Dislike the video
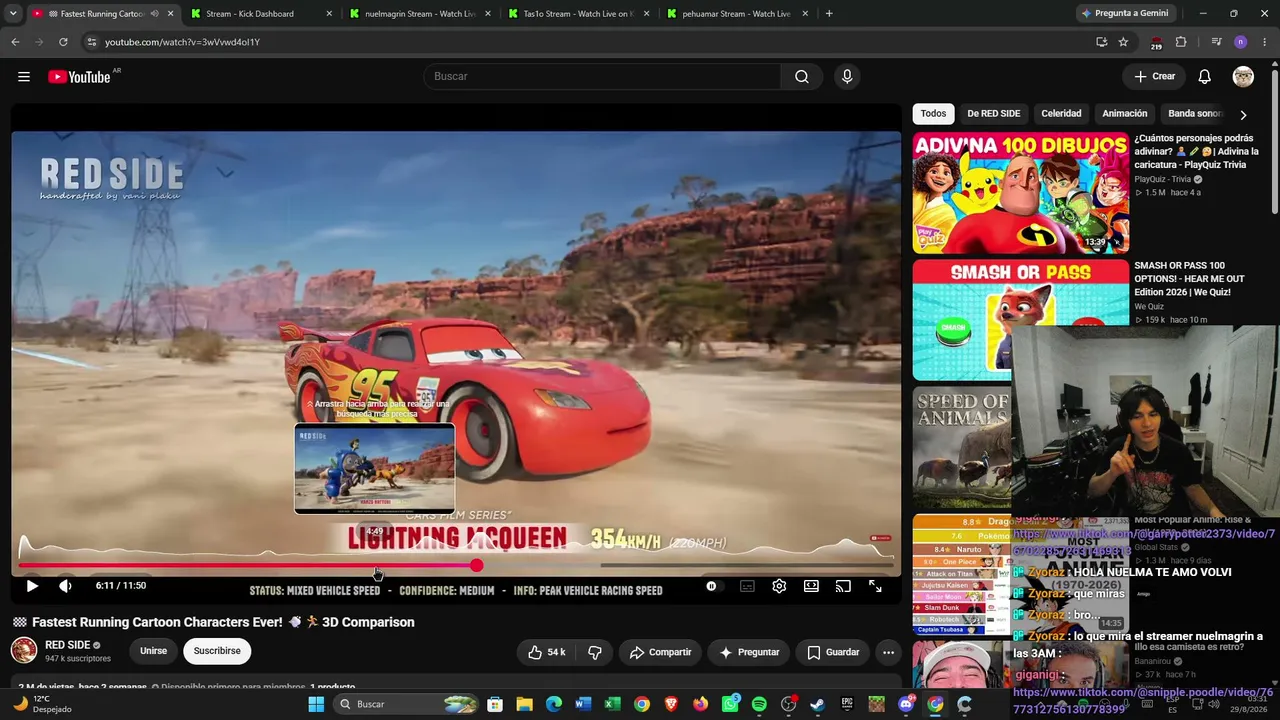This screenshot has width=1280, height=720. (x=595, y=652)
